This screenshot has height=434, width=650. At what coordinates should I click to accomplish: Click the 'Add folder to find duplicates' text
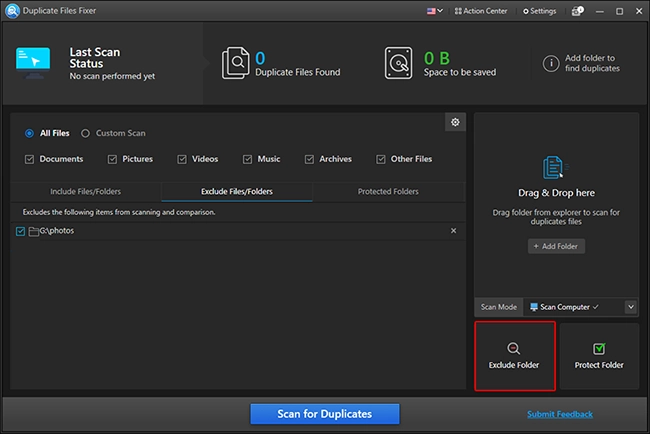[x=592, y=63]
